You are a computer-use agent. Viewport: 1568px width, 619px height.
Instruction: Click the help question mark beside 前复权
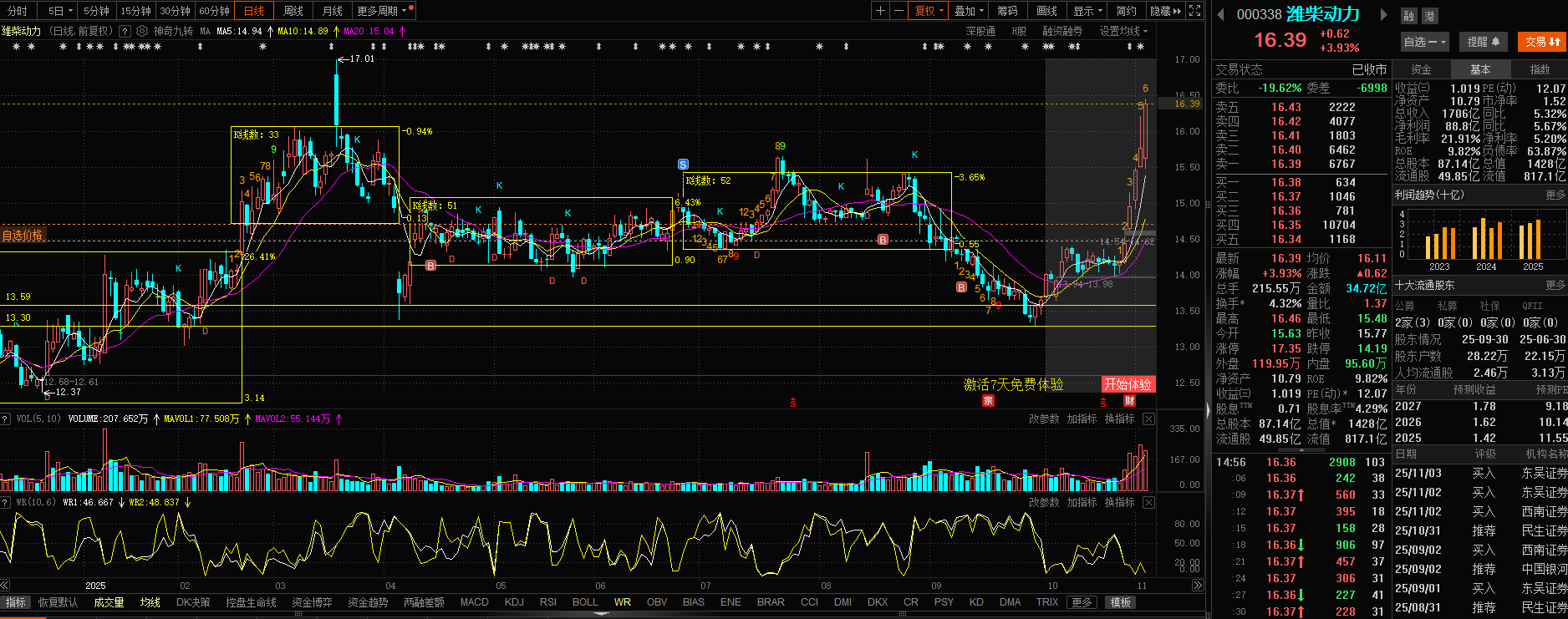click(x=125, y=31)
